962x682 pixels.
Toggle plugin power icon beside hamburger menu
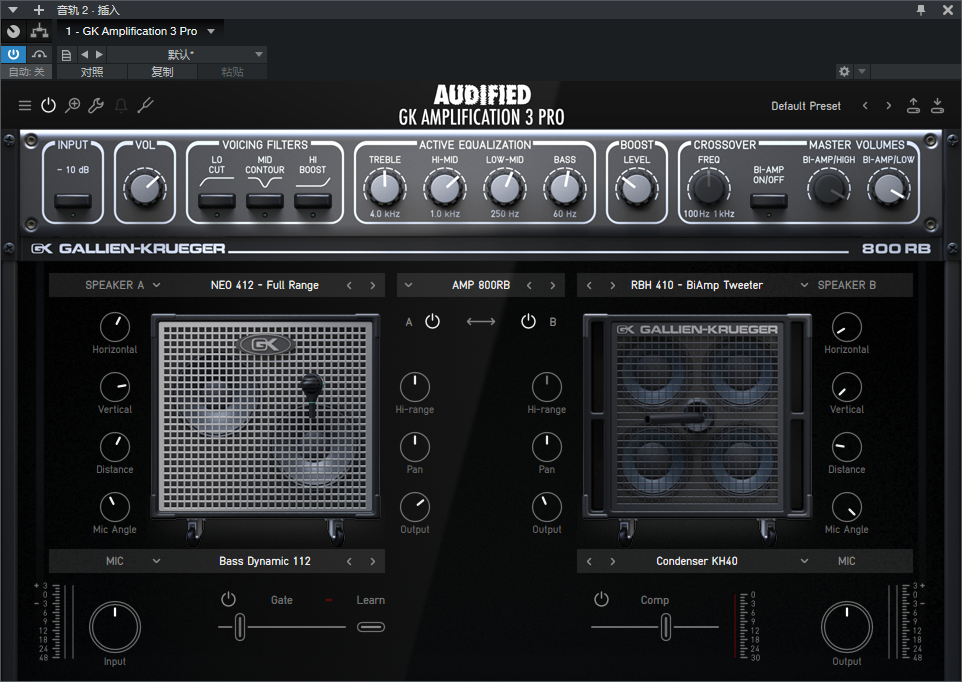[x=48, y=105]
